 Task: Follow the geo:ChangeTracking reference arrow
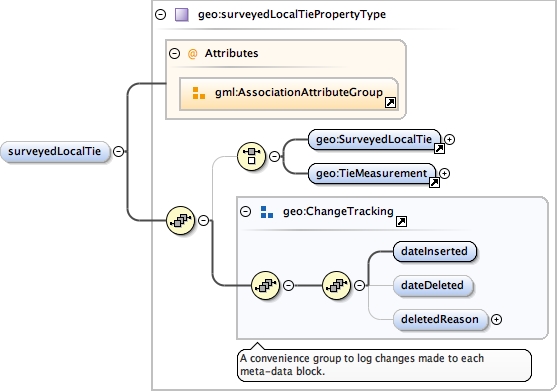pos(401,221)
